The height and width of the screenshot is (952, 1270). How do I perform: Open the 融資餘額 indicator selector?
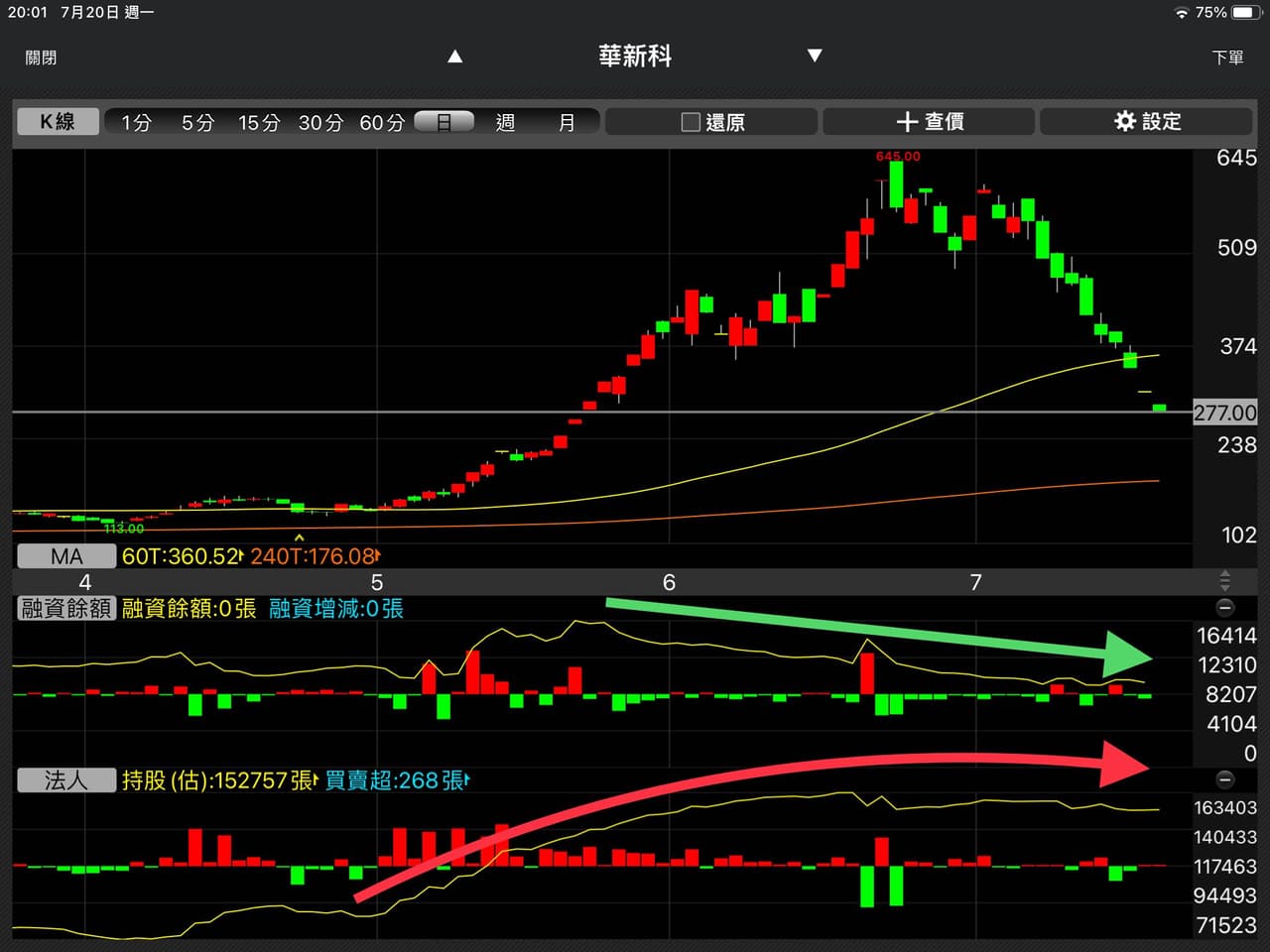pos(66,608)
